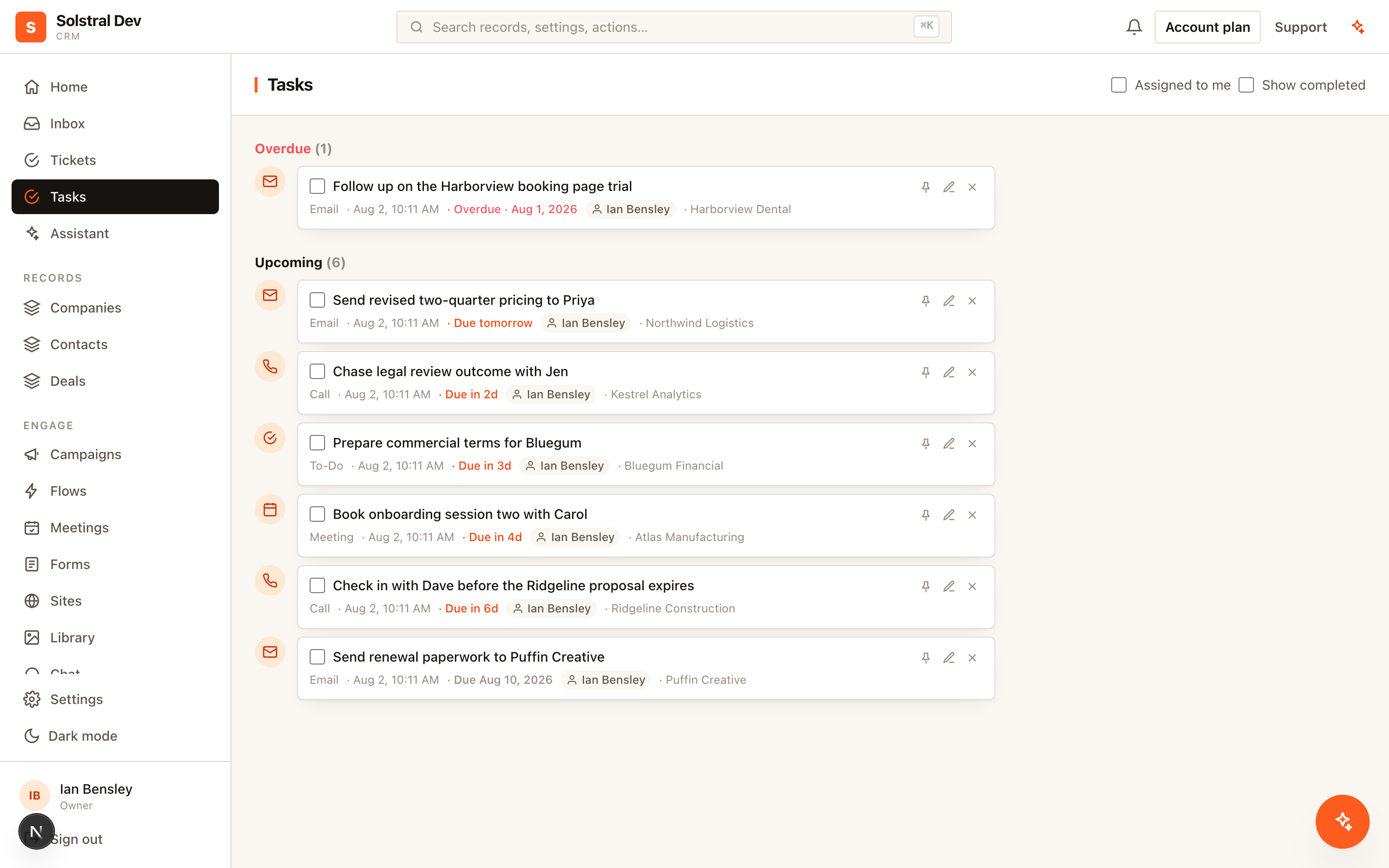The width and height of the screenshot is (1389, 868).
Task: Pin the Send renewal paperwork to Puffin task
Action: click(925, 658)
